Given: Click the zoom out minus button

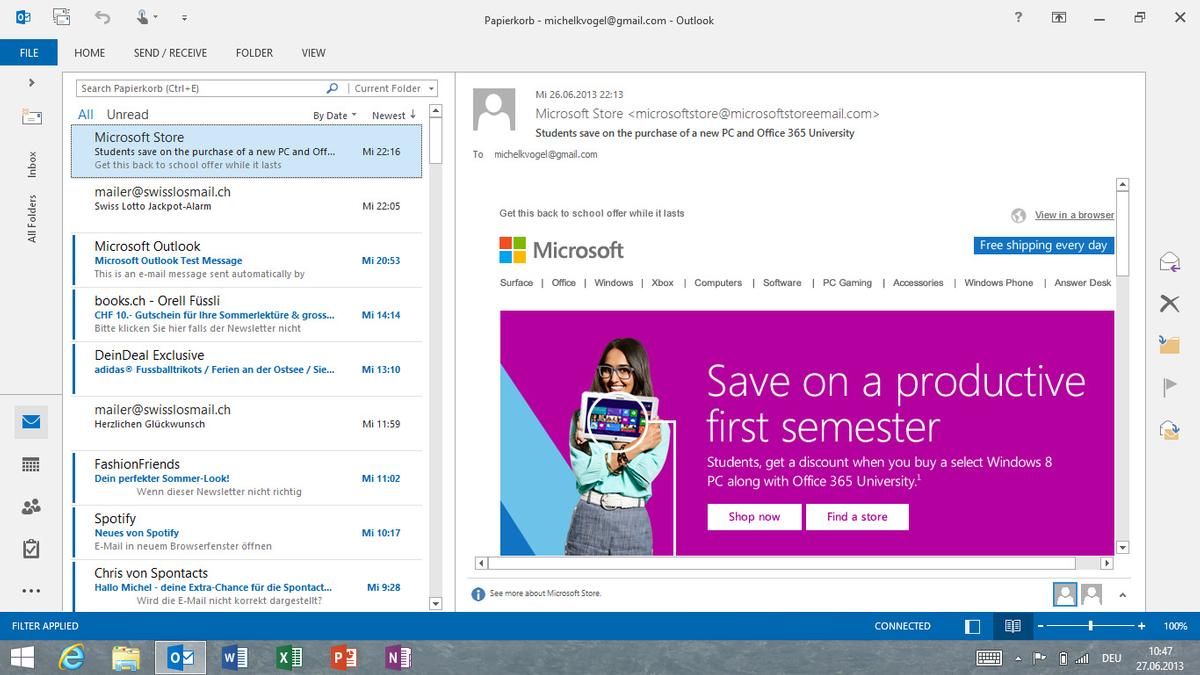Looking at the screenshot, I should (1040, 626).
